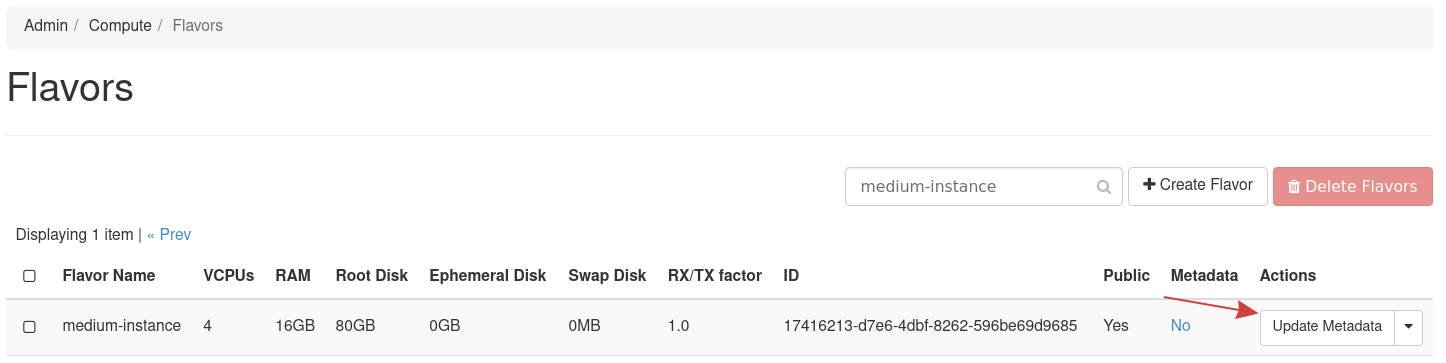Click the Flavors breadcrumb item
This screenshot has height=363, width=1446.
click(198, 26)
